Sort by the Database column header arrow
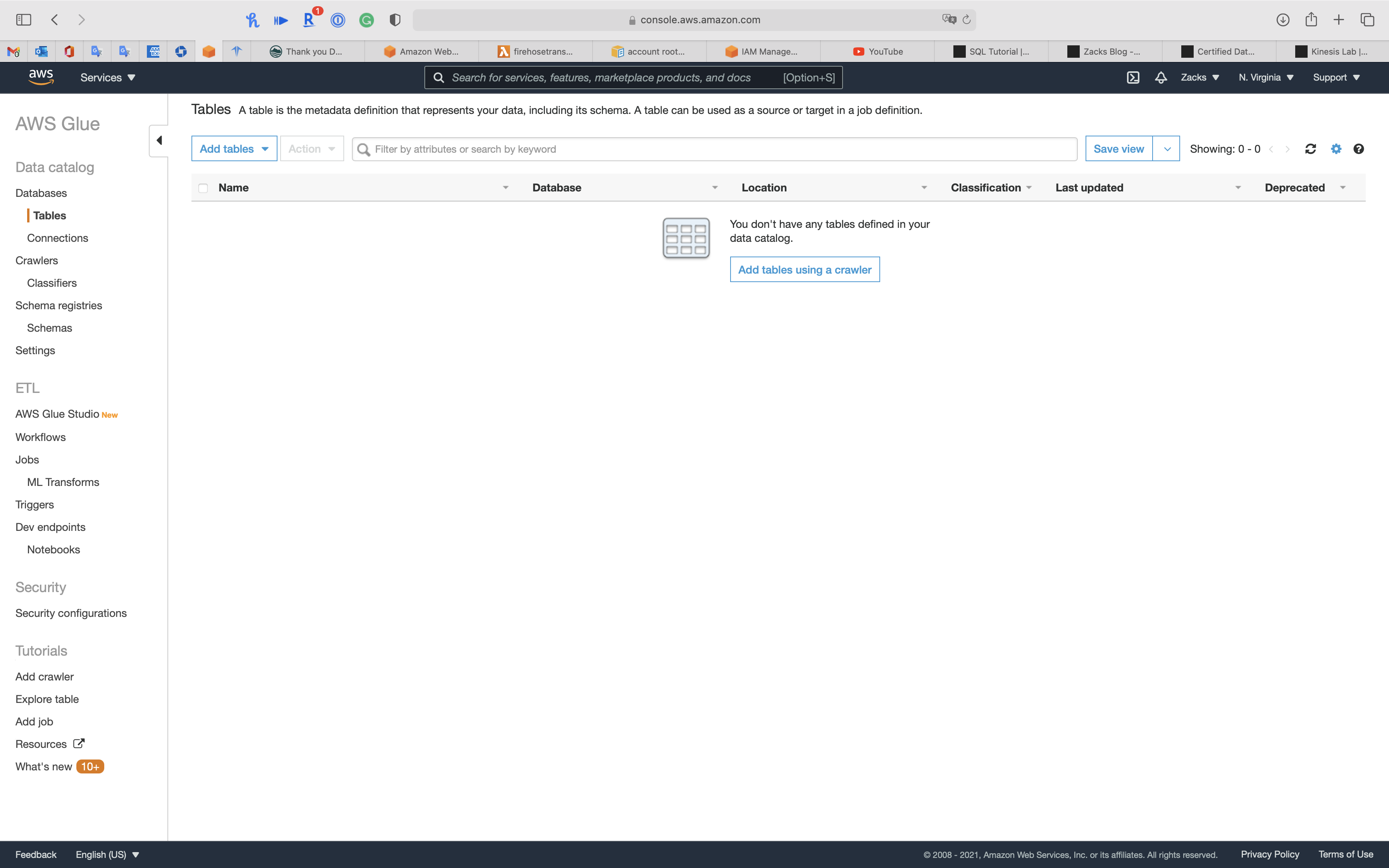Image resolution: width=1389 pixels, height=868 pixels. 715,188
